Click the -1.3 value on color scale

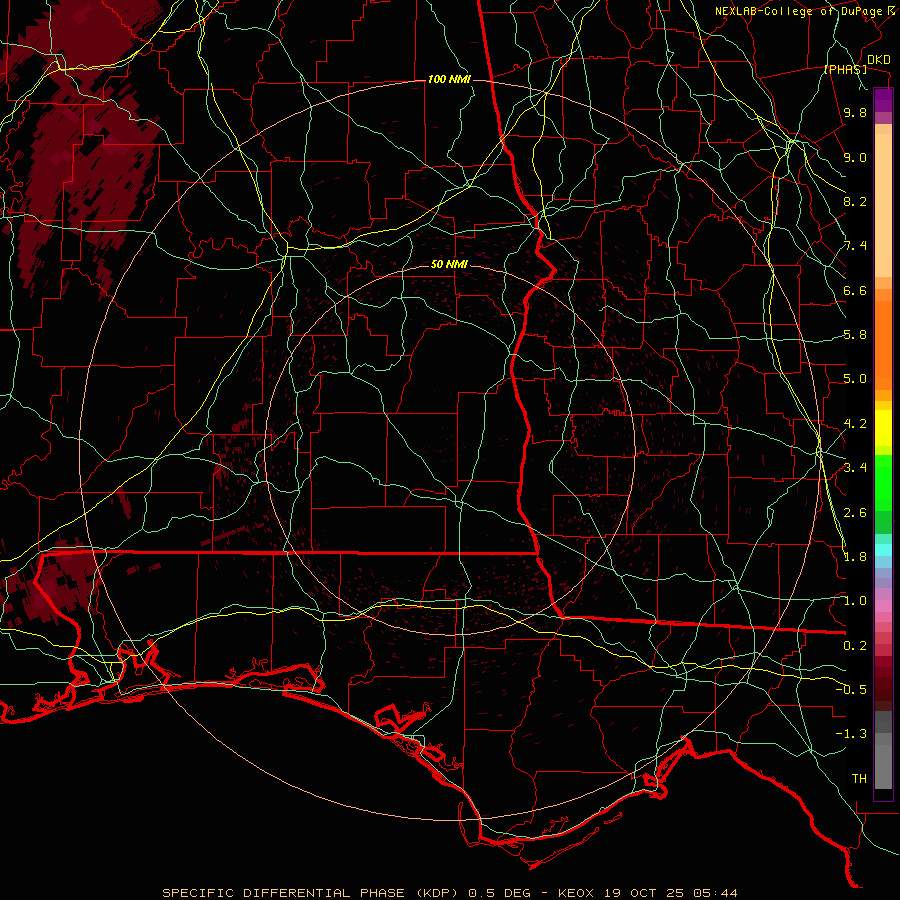[x=852, y=734]
